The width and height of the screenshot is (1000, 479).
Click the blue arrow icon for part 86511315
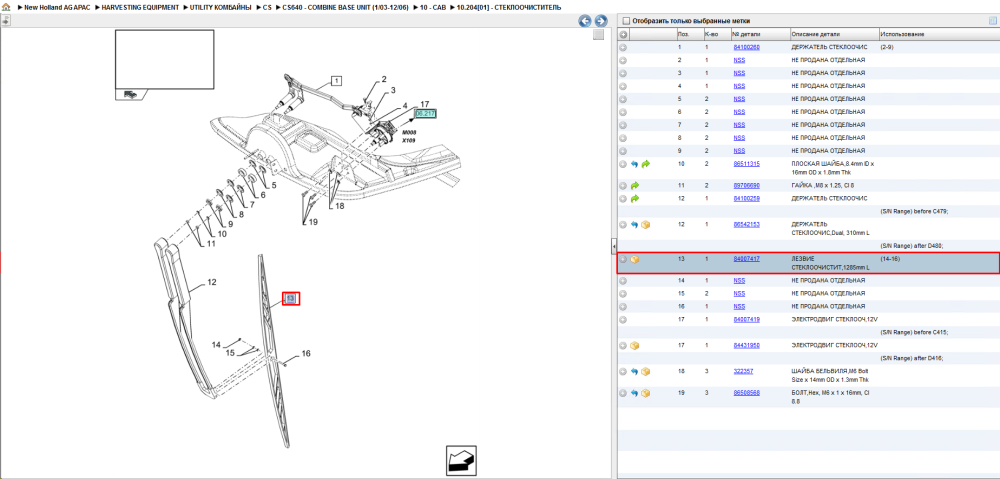click(635, 164)
